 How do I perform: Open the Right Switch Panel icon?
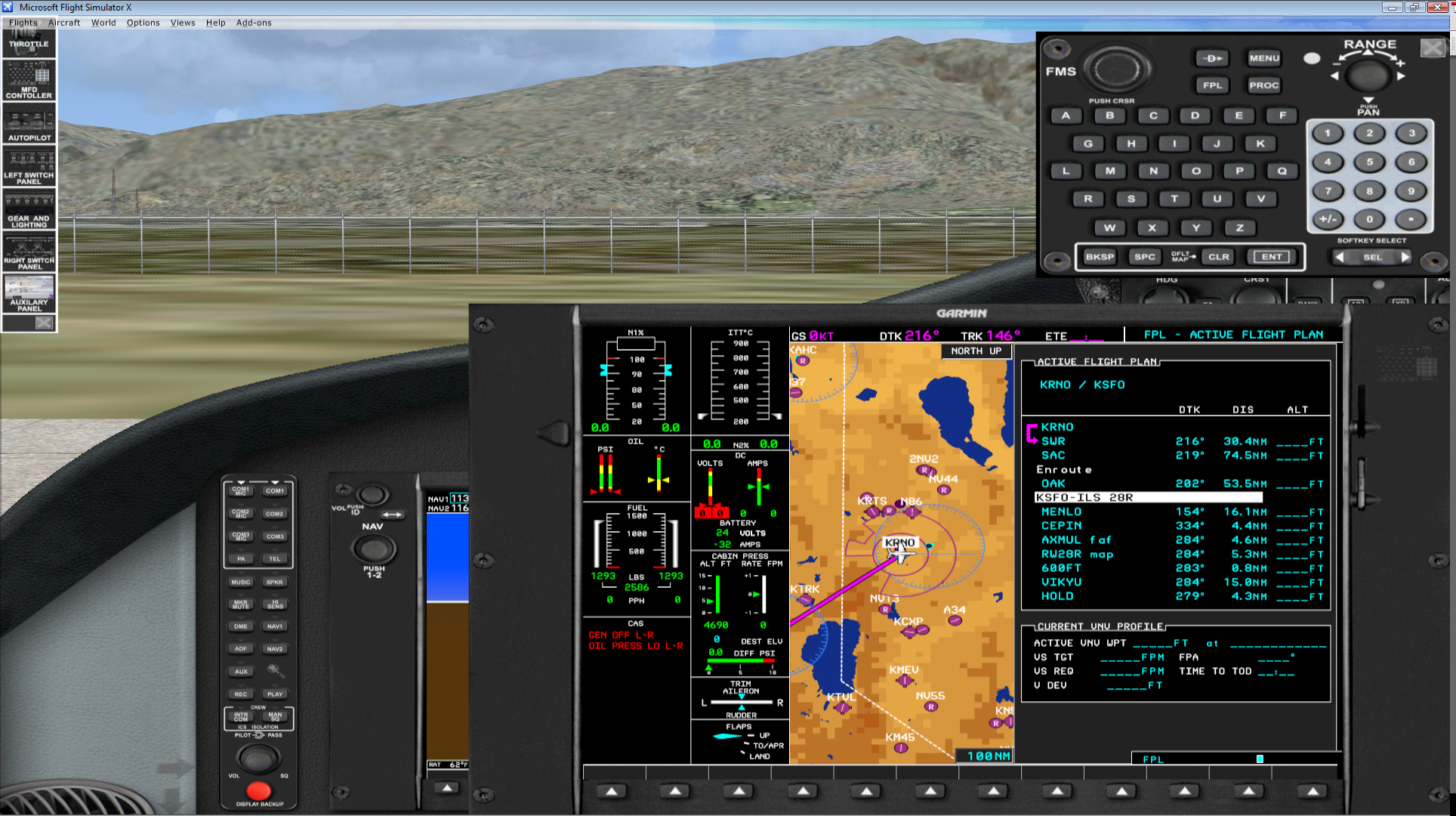click(x=29, y=252)
